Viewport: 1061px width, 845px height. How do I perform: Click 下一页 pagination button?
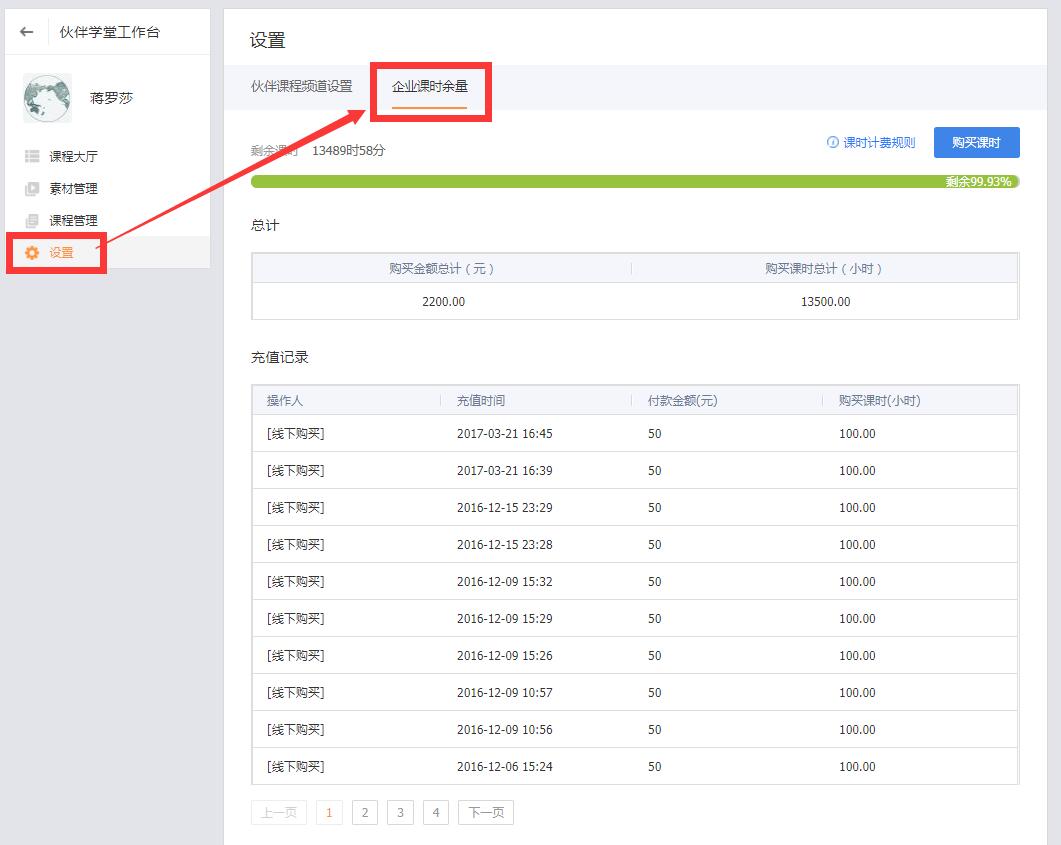[x=486, y=813]
